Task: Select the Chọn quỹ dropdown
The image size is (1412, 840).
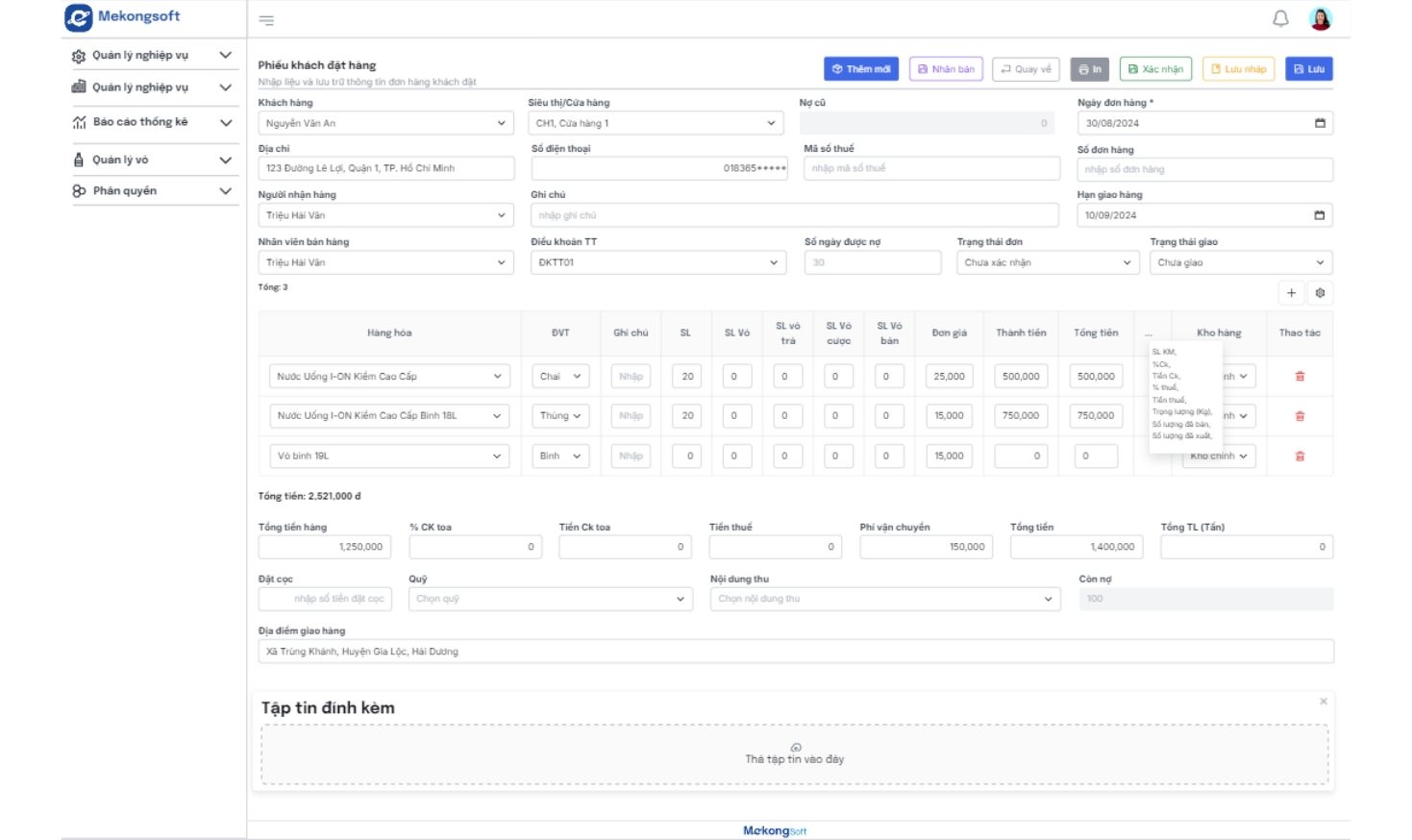Action: [x=550, y=599]
